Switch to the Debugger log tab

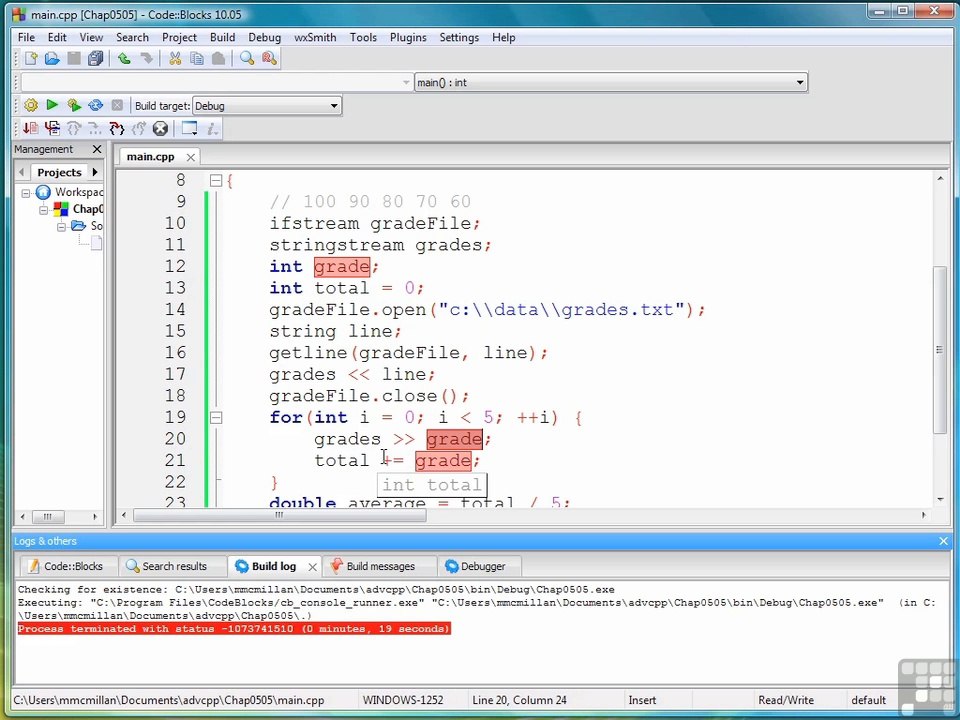coord(482,566)
